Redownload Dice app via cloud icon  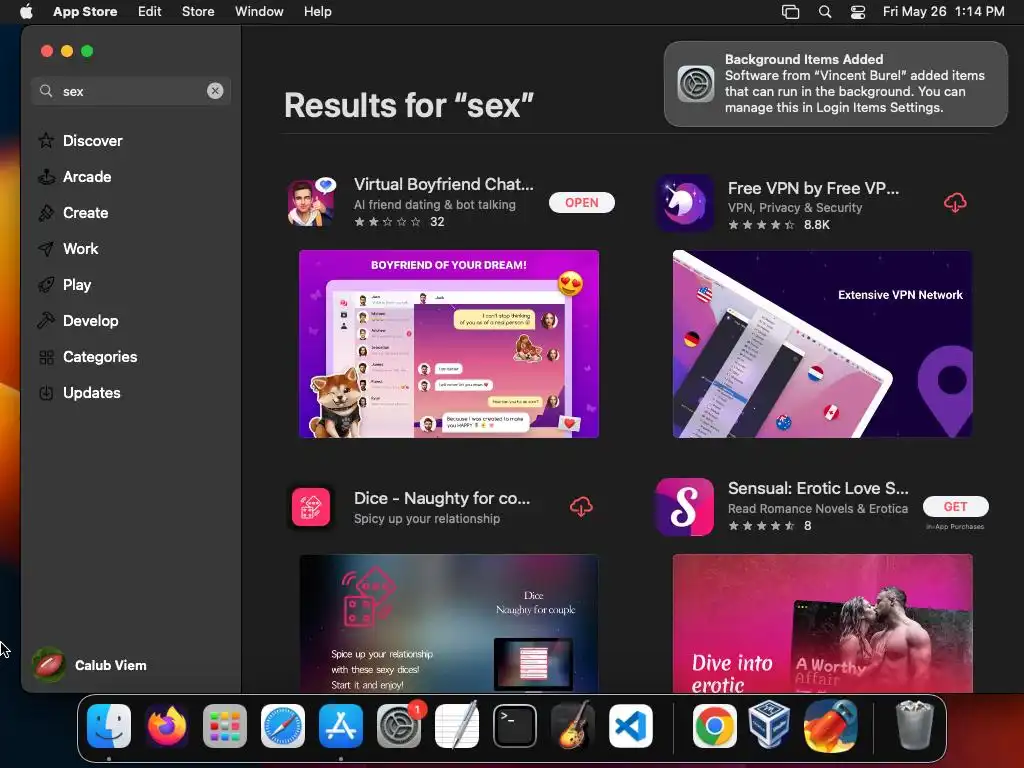[581, 507]
